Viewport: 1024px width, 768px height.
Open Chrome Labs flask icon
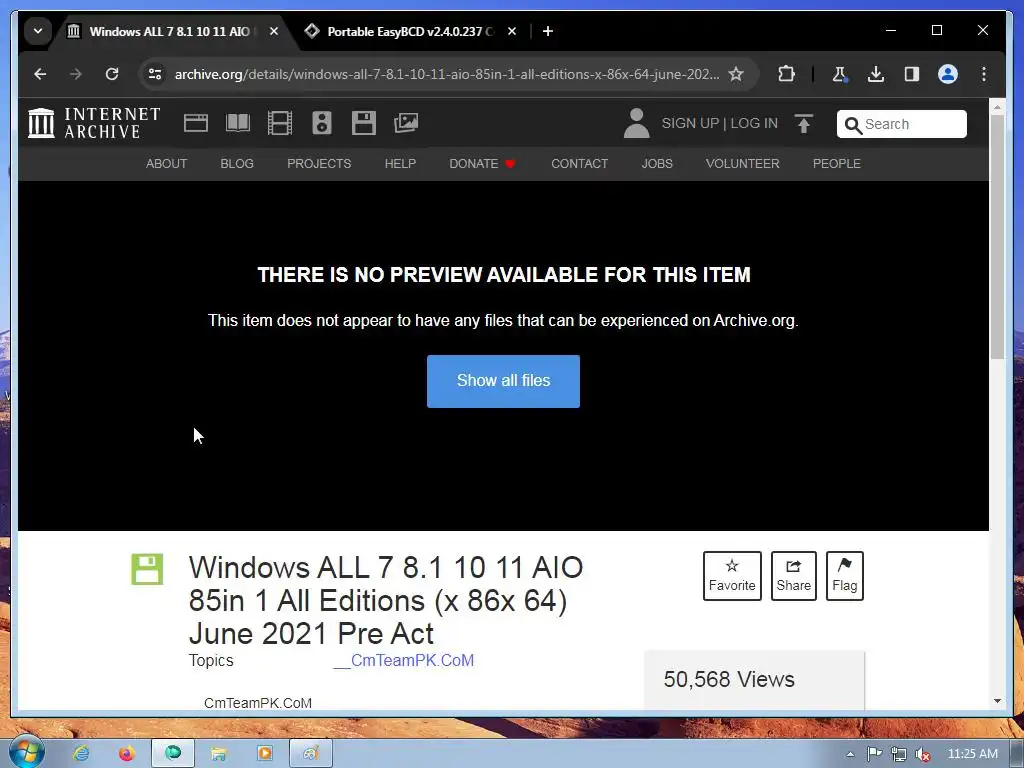tap(840, 74)
